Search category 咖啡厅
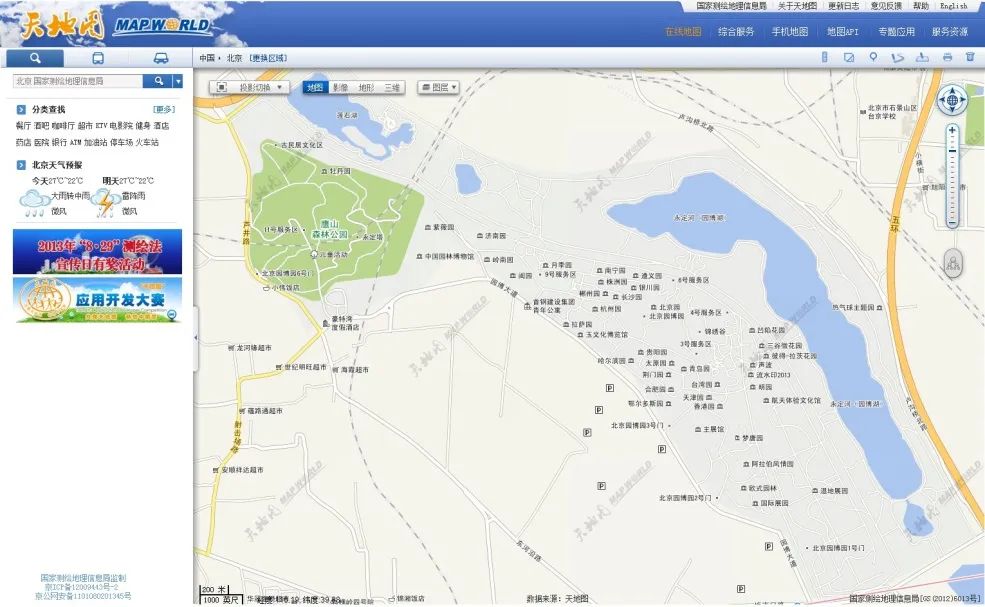This screenshot has height=607, width=985. (63, 126)
